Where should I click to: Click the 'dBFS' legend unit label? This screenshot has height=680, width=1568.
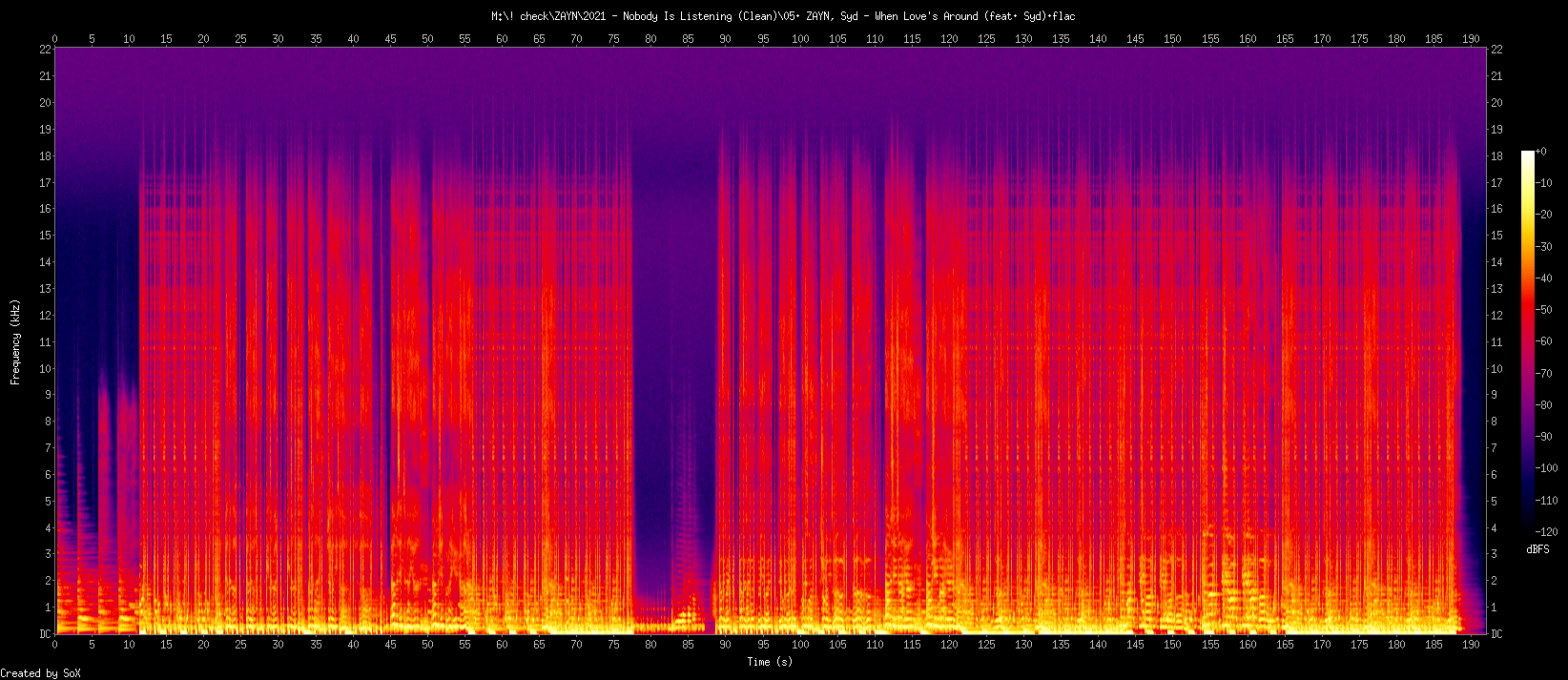tap(1537, 549)
